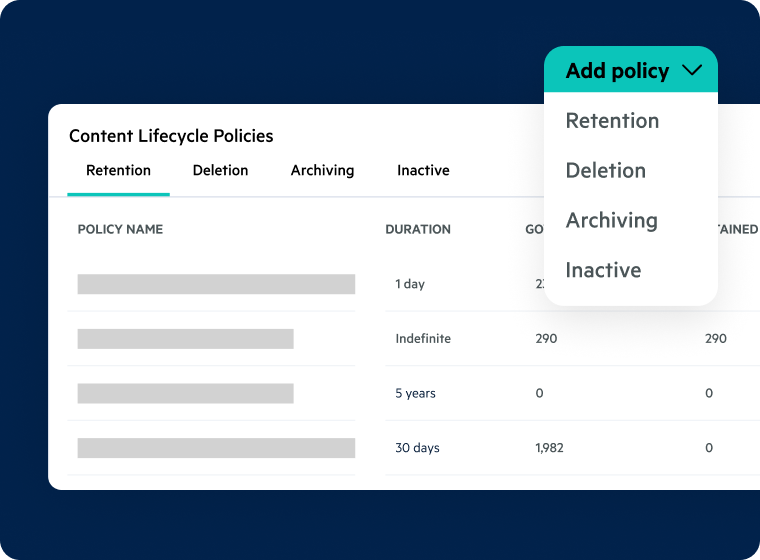Show the Inactive policies tab
The height and width of the screenshot is (560, 760).
[x=423, y=171]
